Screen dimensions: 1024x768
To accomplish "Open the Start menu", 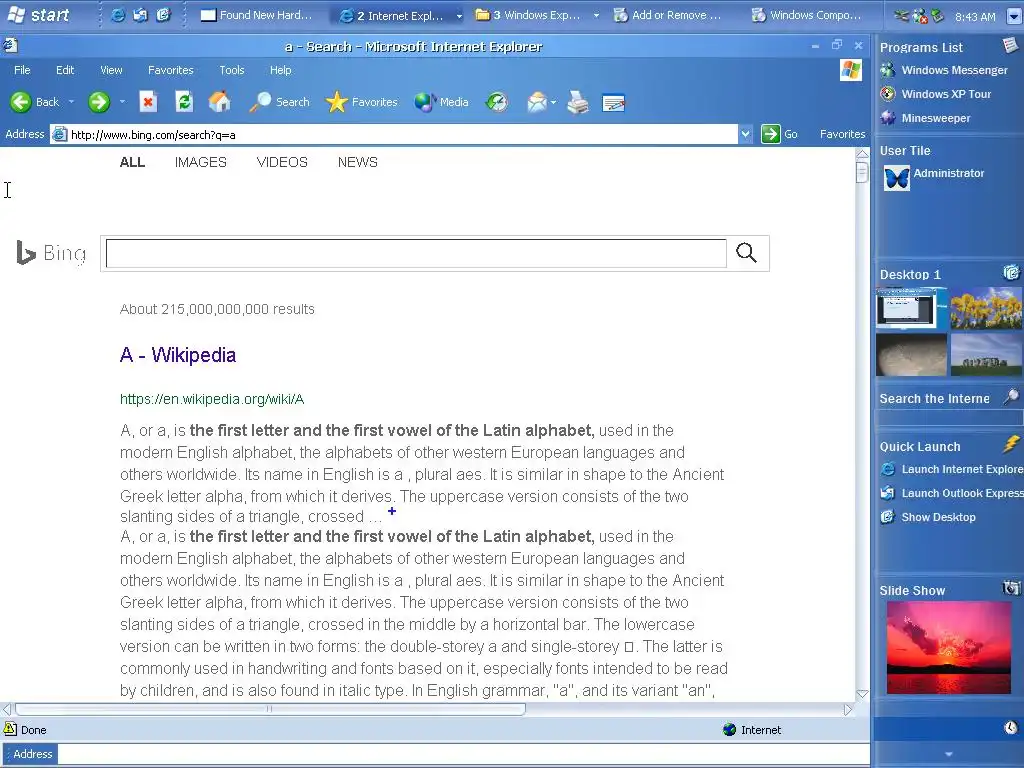I will [38, 15].
